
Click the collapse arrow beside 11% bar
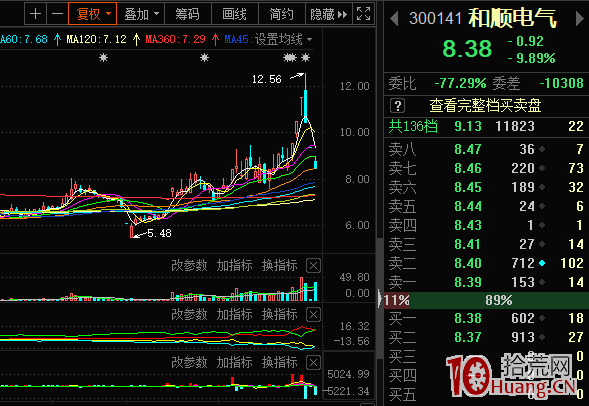coord(379,300)
